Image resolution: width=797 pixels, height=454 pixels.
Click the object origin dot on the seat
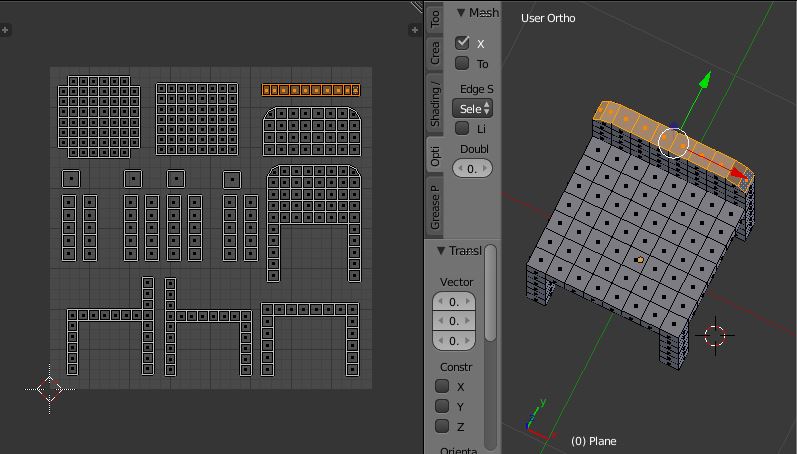640,260
